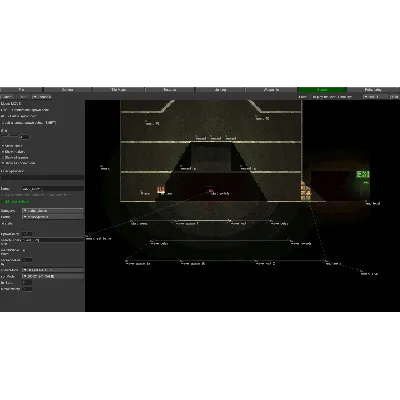
Task: Open the tab just left of the green tab
Action: [x=271, y=90]
